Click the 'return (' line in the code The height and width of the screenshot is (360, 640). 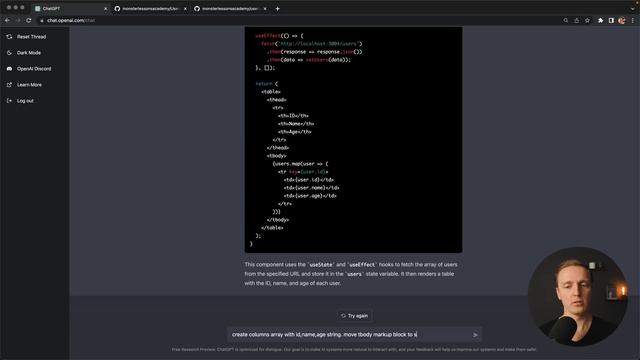coord(267,84)
